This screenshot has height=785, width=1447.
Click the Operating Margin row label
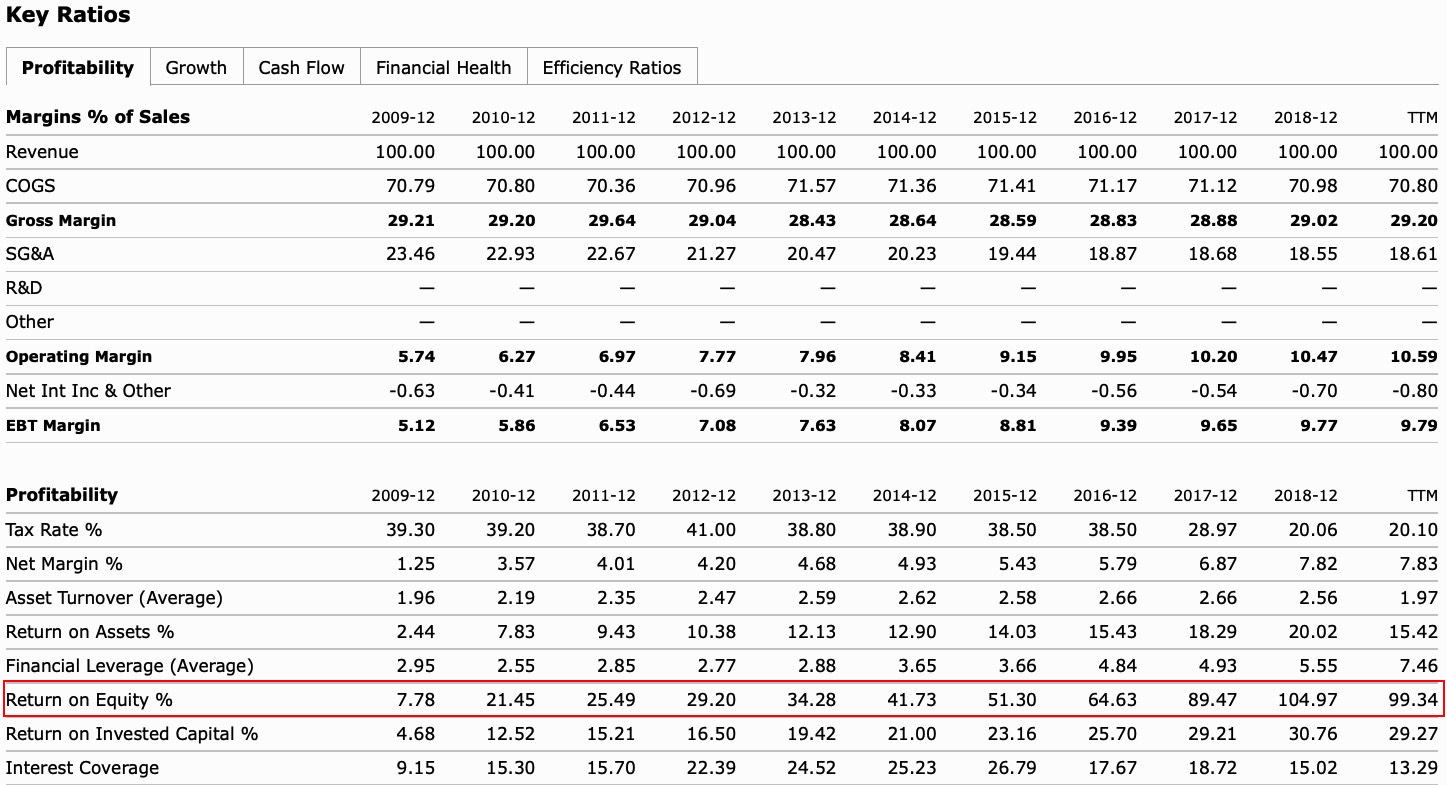(x=79, y=357)
